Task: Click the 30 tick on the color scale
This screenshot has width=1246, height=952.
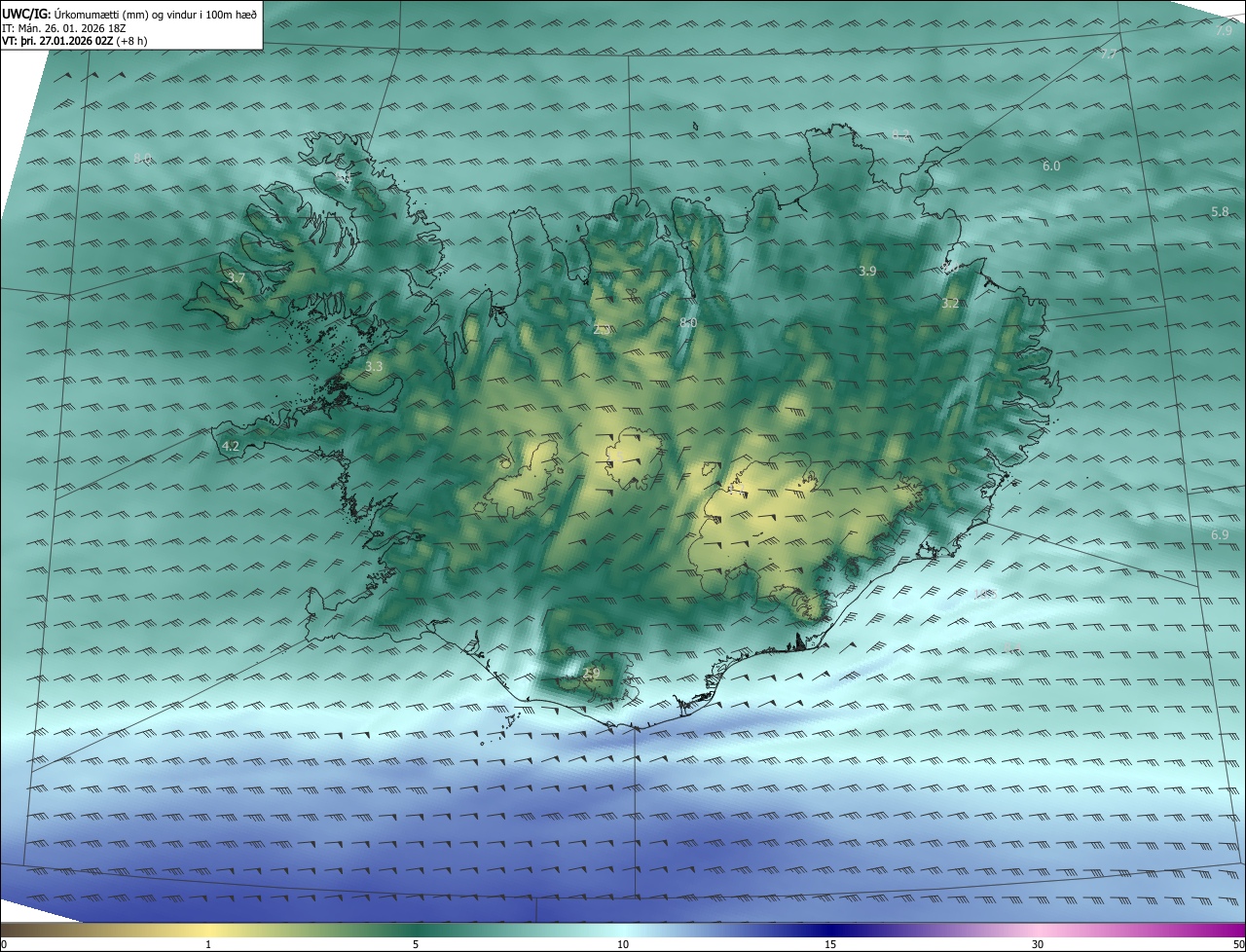Action: click(1038, 944)
